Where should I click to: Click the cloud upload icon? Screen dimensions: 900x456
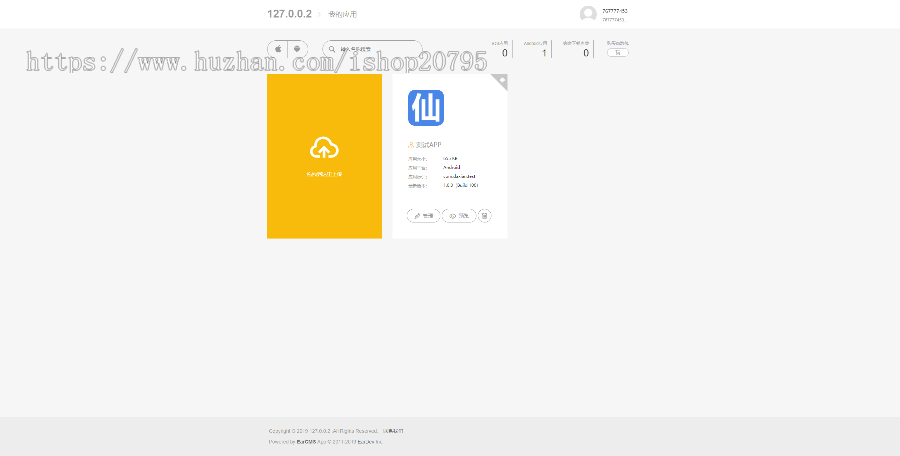pyautogui.click(x=324, y=148)
